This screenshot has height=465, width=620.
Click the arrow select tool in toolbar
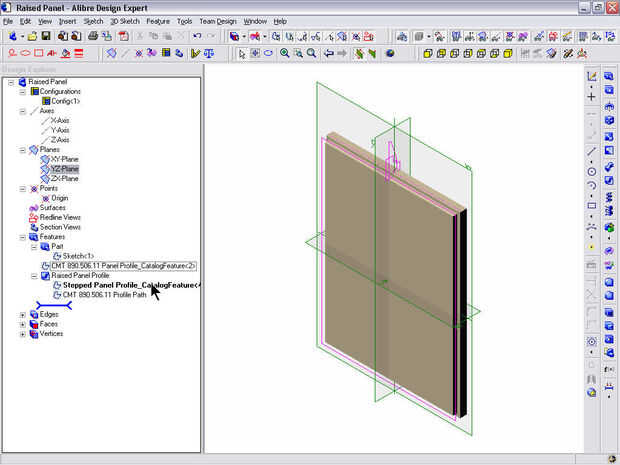(240, 53)
